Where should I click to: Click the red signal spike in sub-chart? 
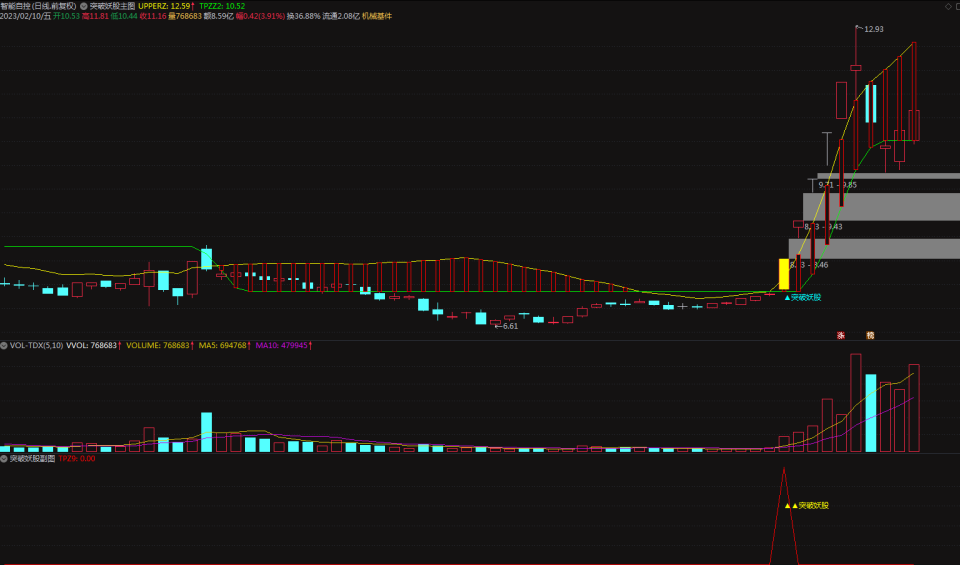pos(784,515)
